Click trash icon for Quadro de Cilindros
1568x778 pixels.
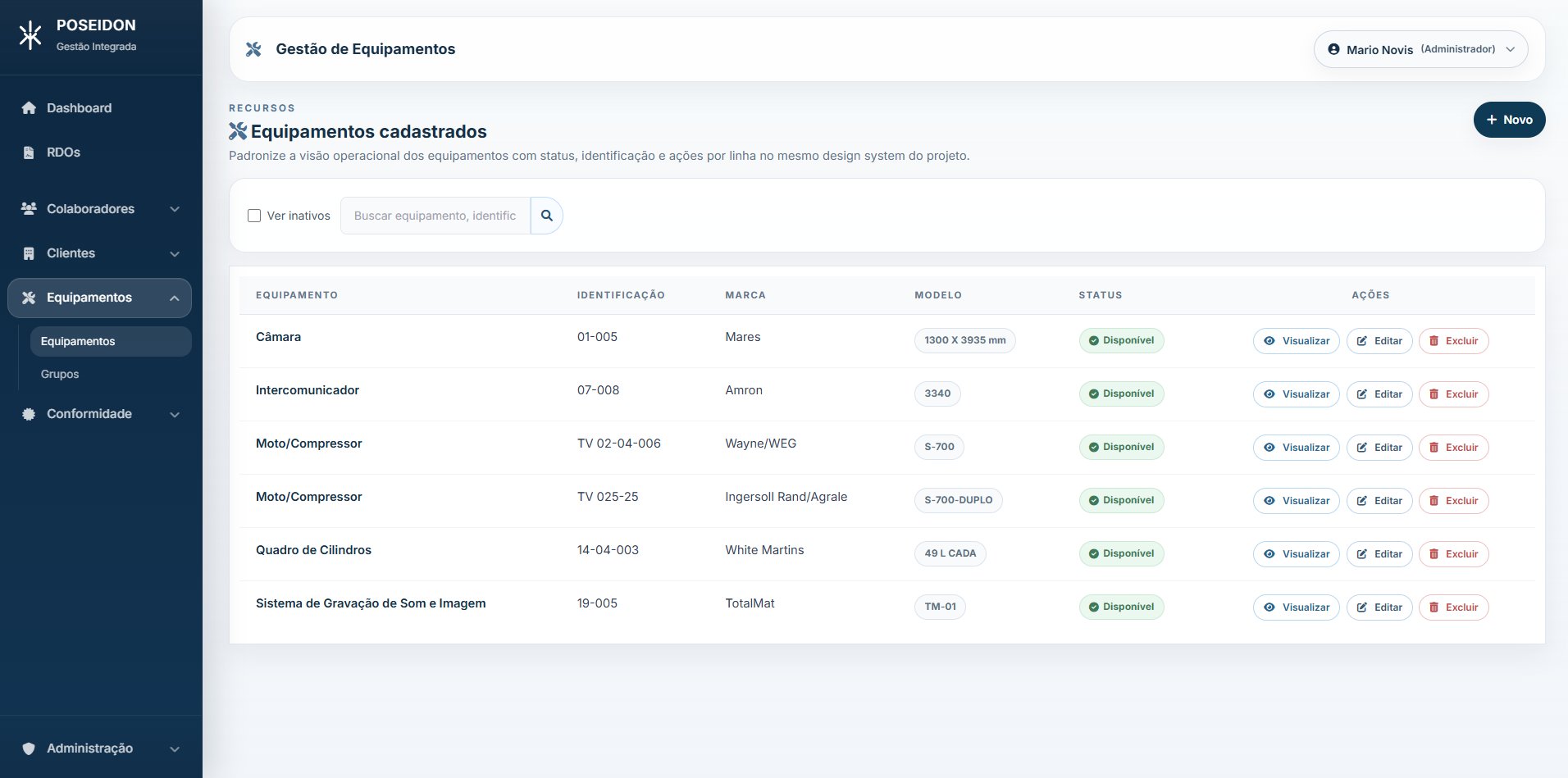tap(1434, 554)
